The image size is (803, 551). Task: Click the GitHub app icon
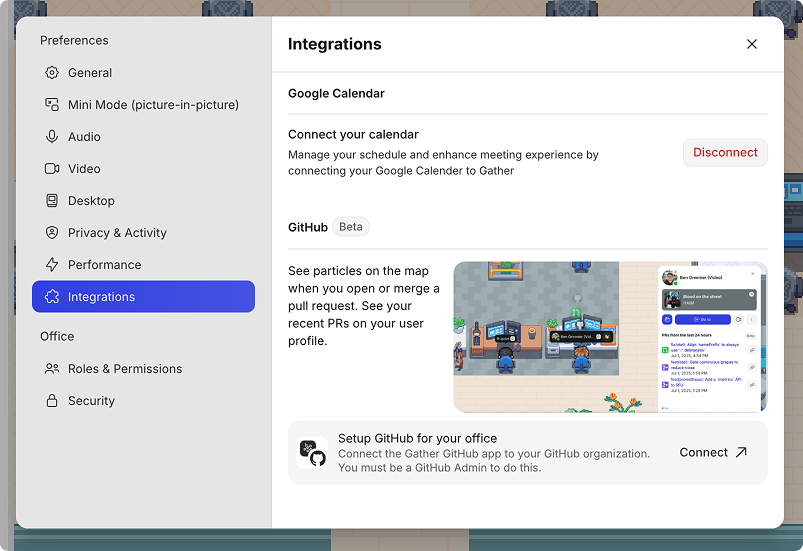[312, 453]
